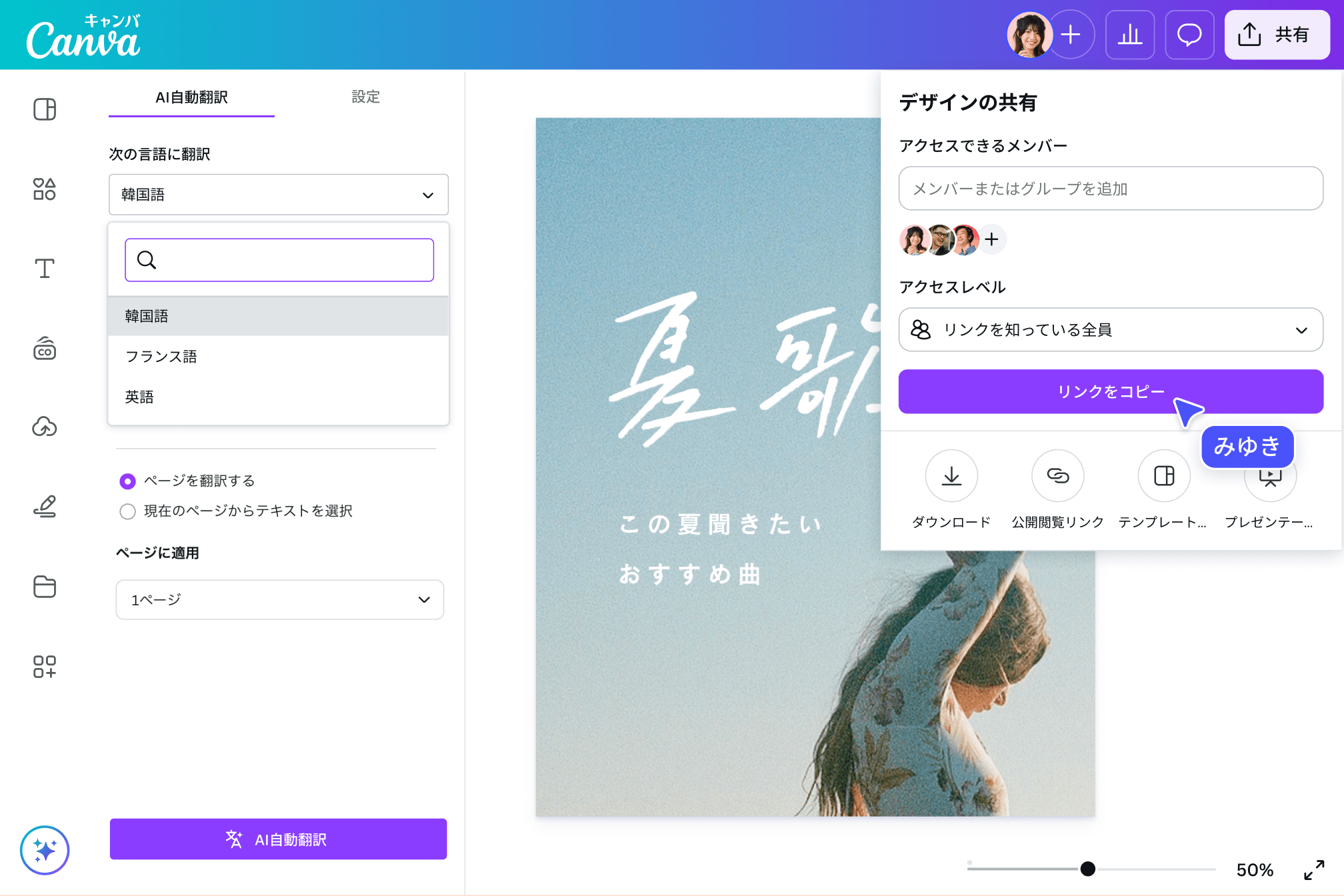
Task: Click the language search input field
Action: point(279,260)
